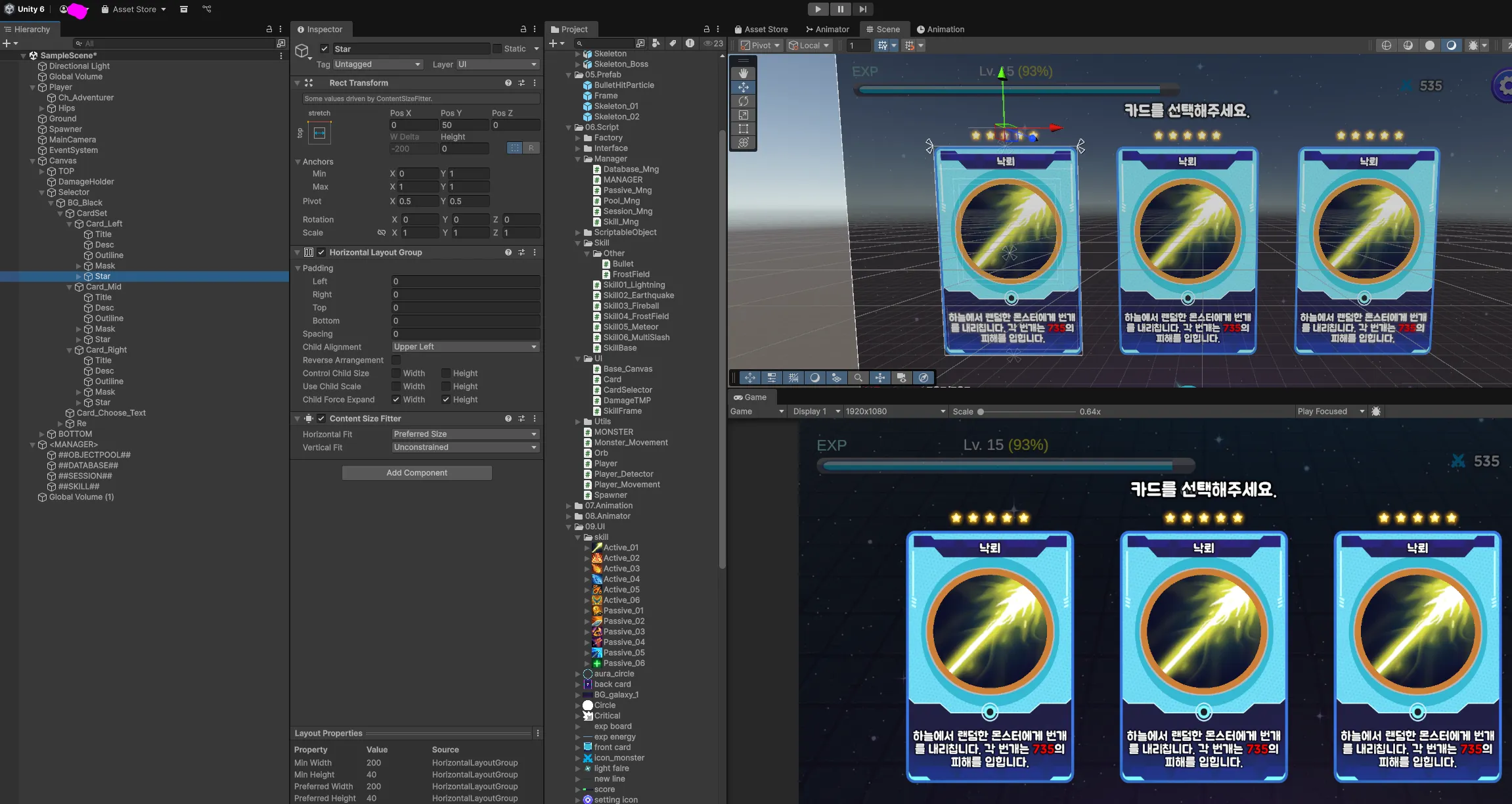The height and width of the screenshot is (804, 1512).
Task: Click the Add Component button
Action: point(416,473)
